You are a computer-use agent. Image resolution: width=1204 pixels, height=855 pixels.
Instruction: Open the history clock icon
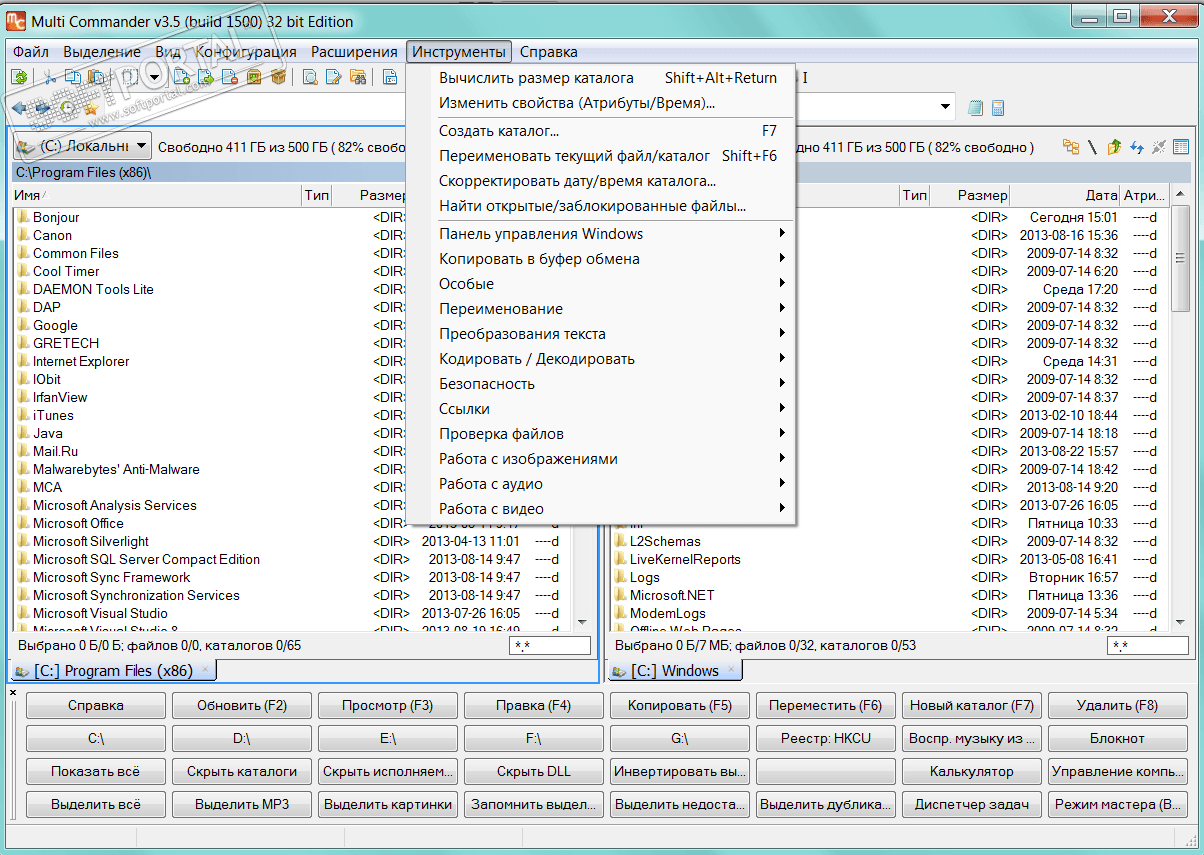[x=67, y=107]
